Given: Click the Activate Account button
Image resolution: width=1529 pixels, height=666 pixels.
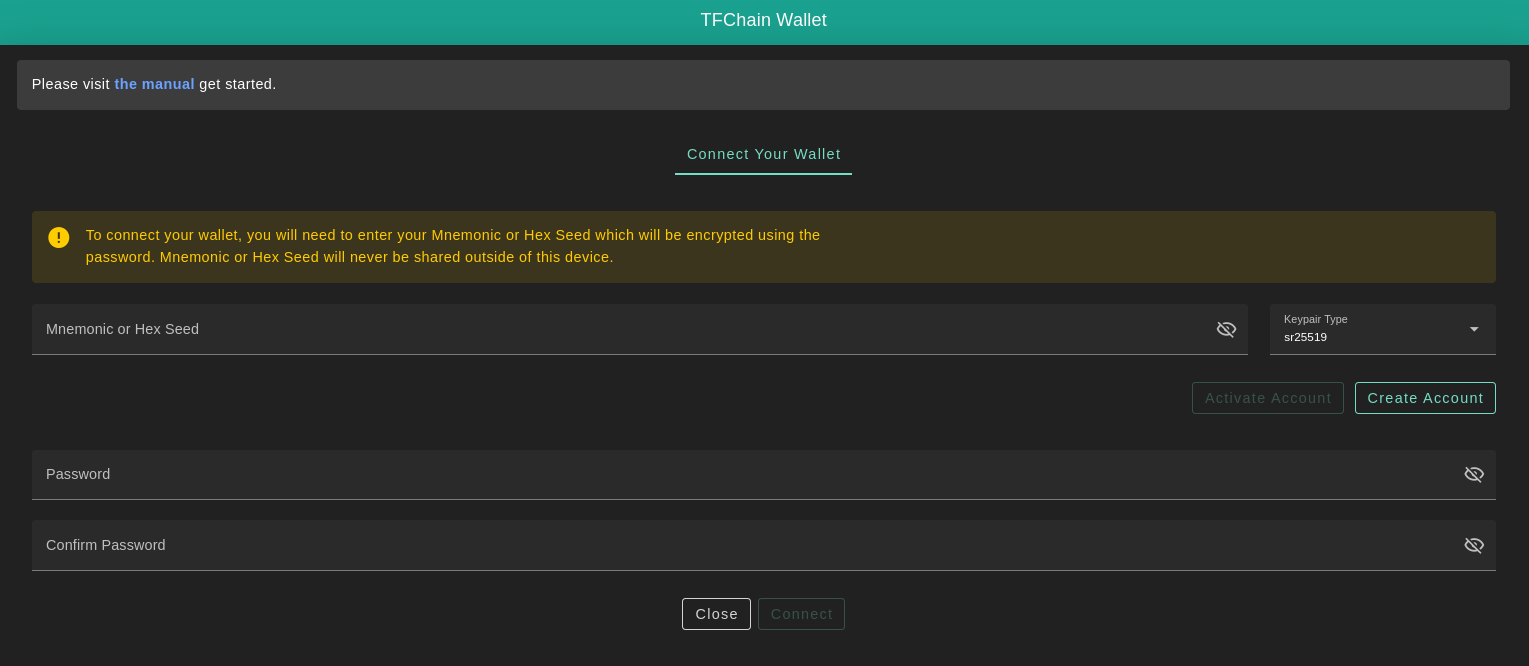Looking at the screenshot, I should tap(1267, 397).
